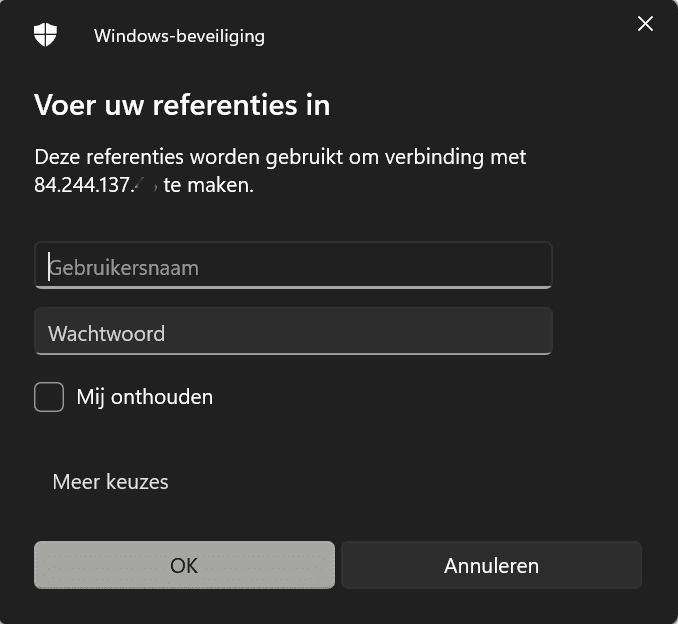Cancel the dialog via Annuleren
This screenshot has width=678, height=624.
point(491,565)
